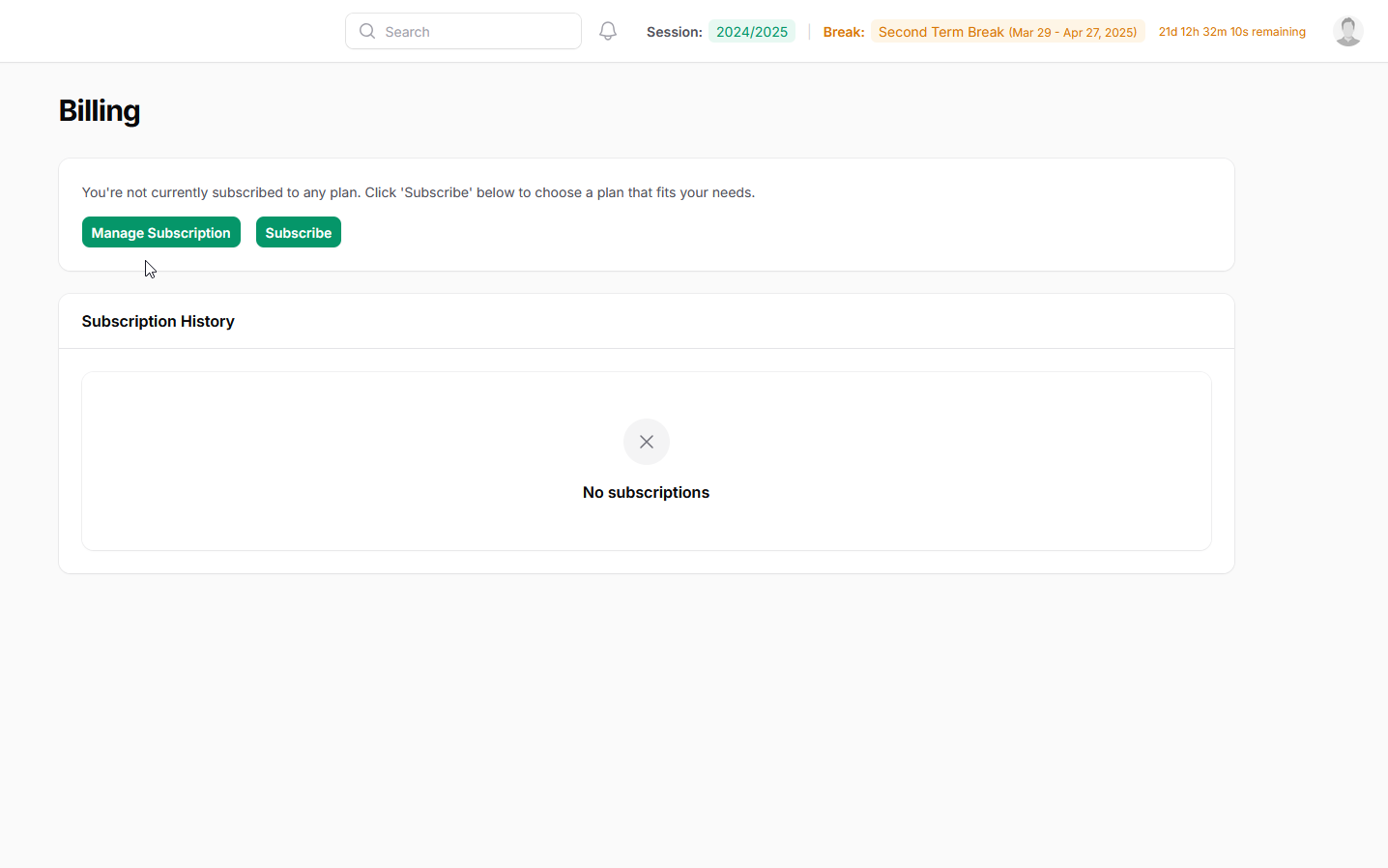Click the Mar 29 - Apr 27 date range
This screenshot has width=1388, height=868.
pos(1072,33)
